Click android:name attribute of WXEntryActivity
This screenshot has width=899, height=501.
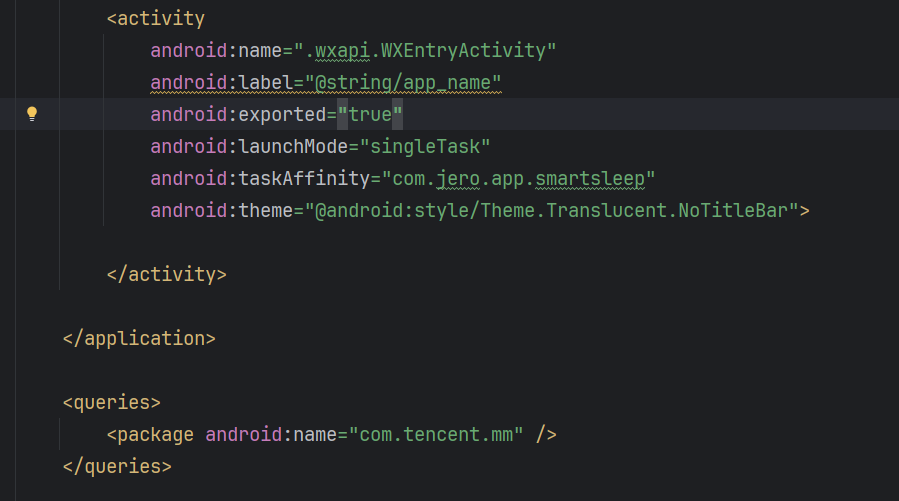[x=216, y=50]
